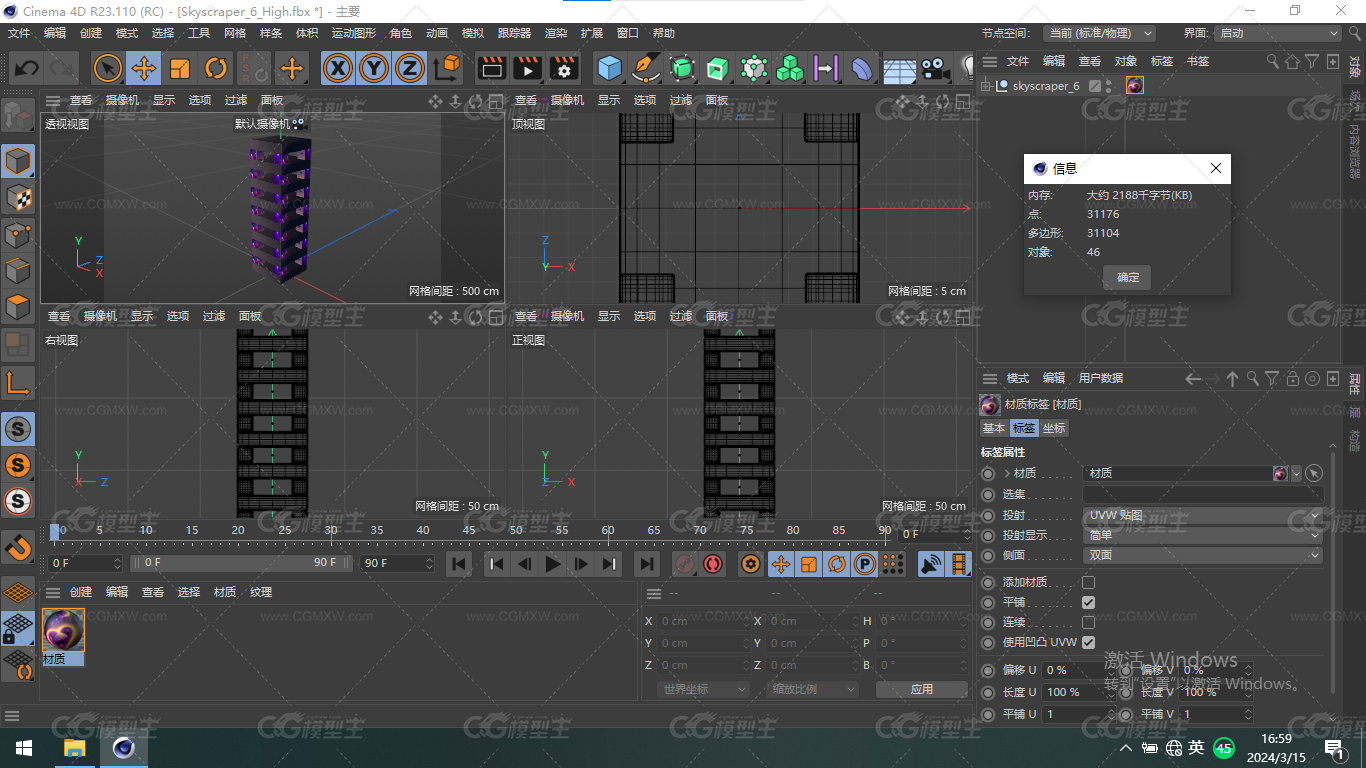The height and width of the screenshot is (768, 1366).
Task: Click the 应用 coordinates button
Action: 922,689
